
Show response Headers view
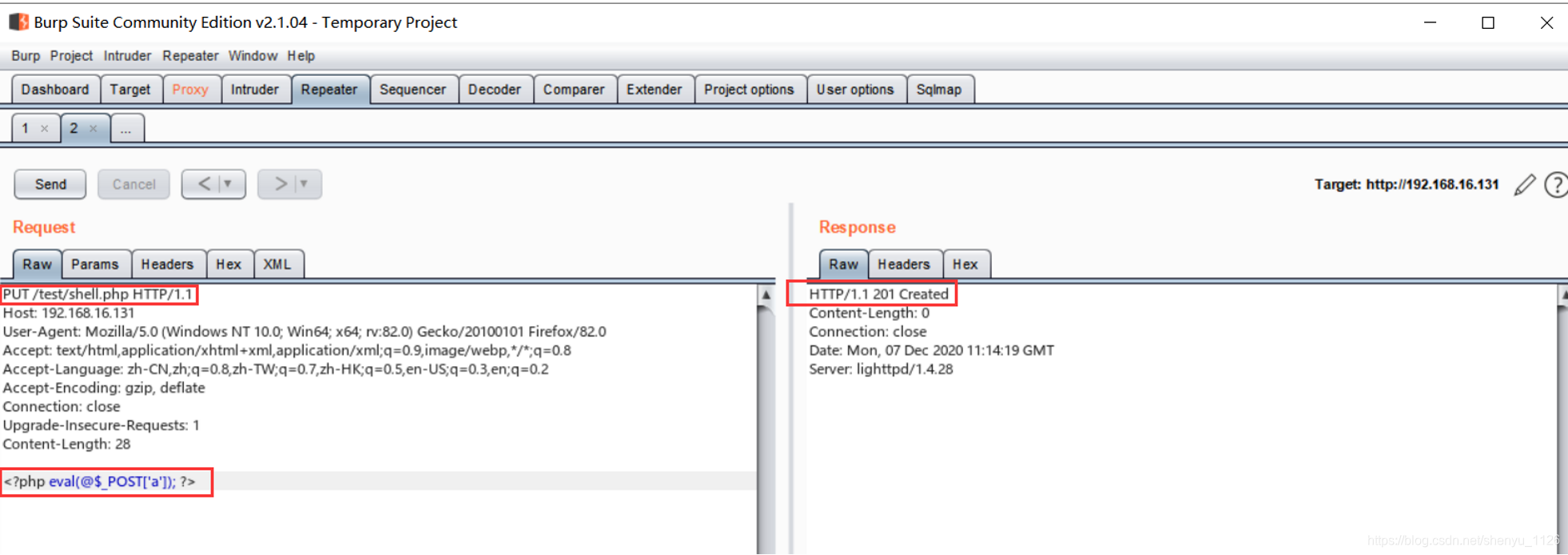pos(904,265)
